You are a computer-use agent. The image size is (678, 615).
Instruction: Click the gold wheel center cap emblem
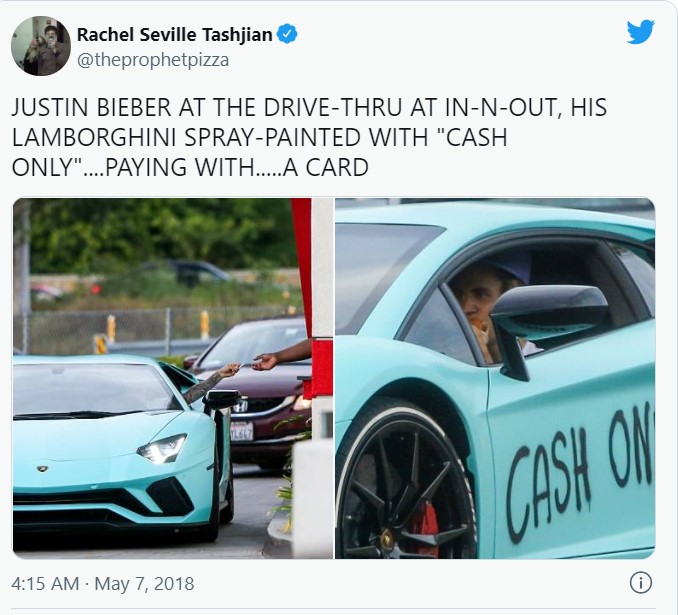[x=386, y=538]
